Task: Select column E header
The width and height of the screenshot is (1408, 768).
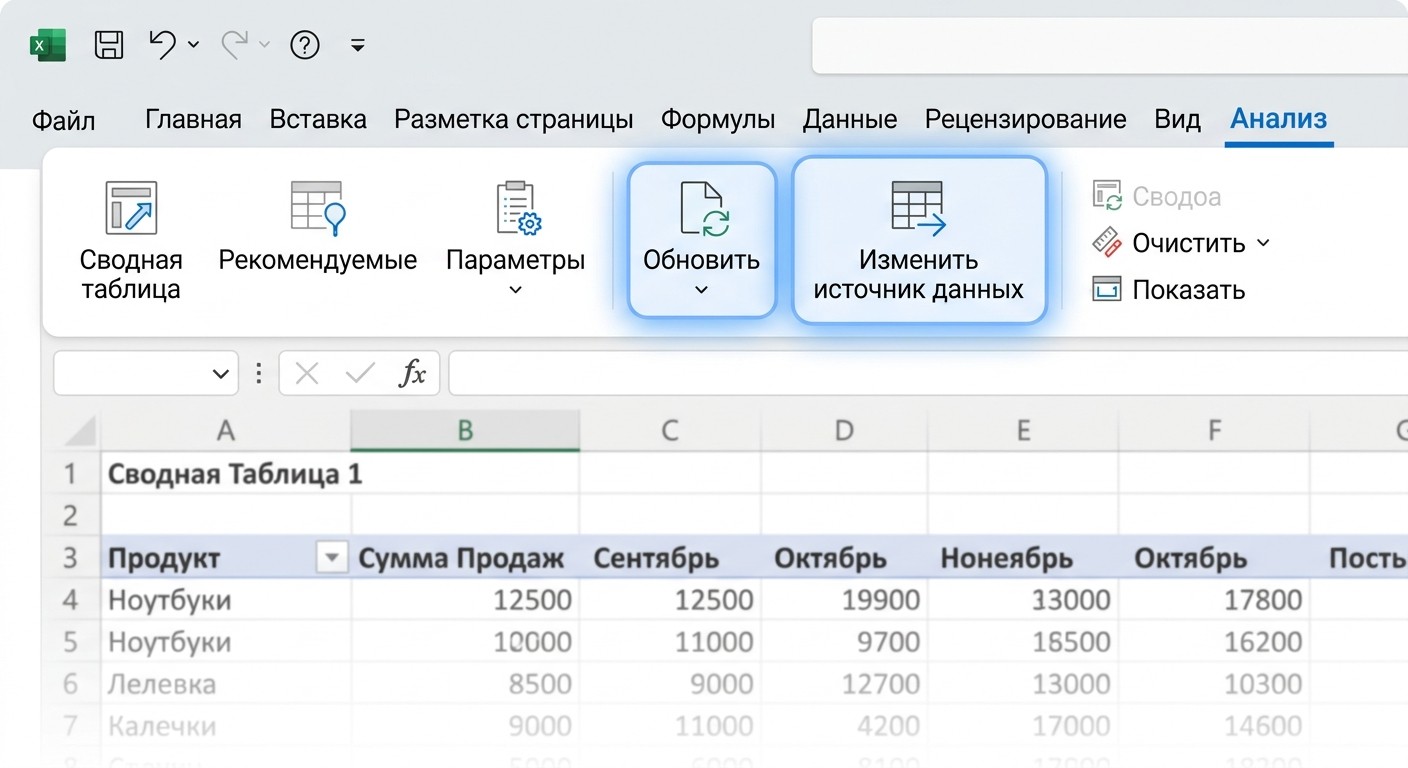Action: click(x=1023, y=431)
